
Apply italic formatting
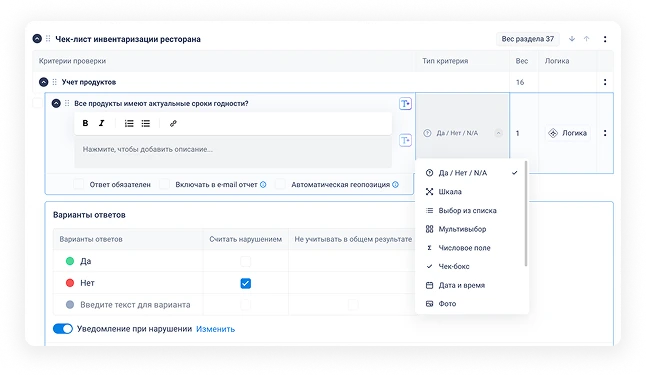[101, 123]
